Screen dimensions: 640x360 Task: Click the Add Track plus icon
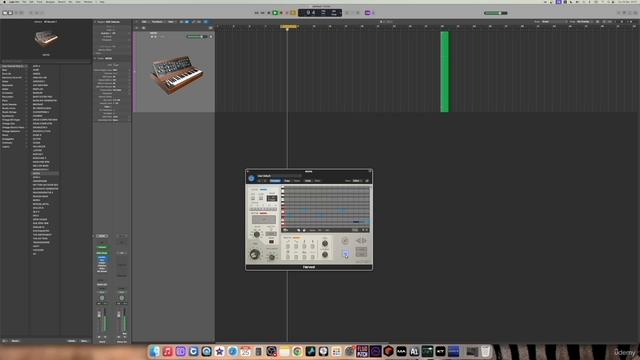tap(136, 28)
